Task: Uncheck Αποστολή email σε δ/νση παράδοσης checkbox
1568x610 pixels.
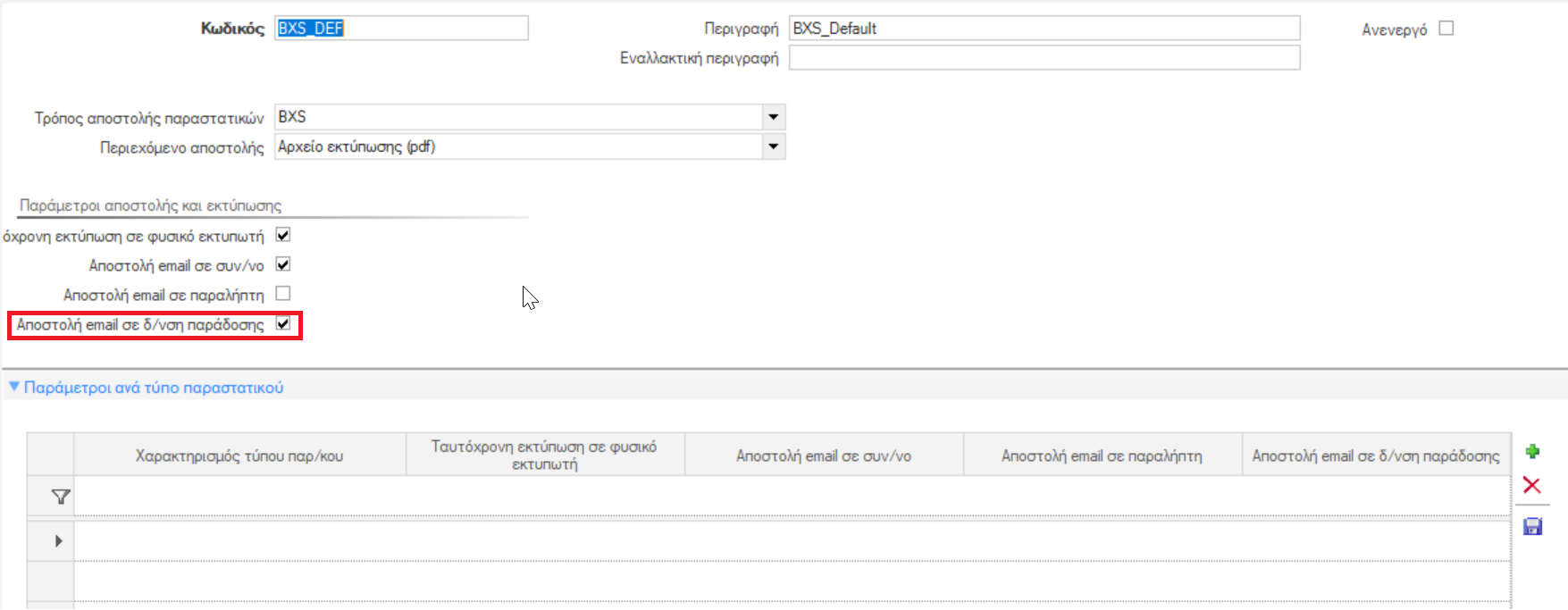Action: tap(283, 324)
